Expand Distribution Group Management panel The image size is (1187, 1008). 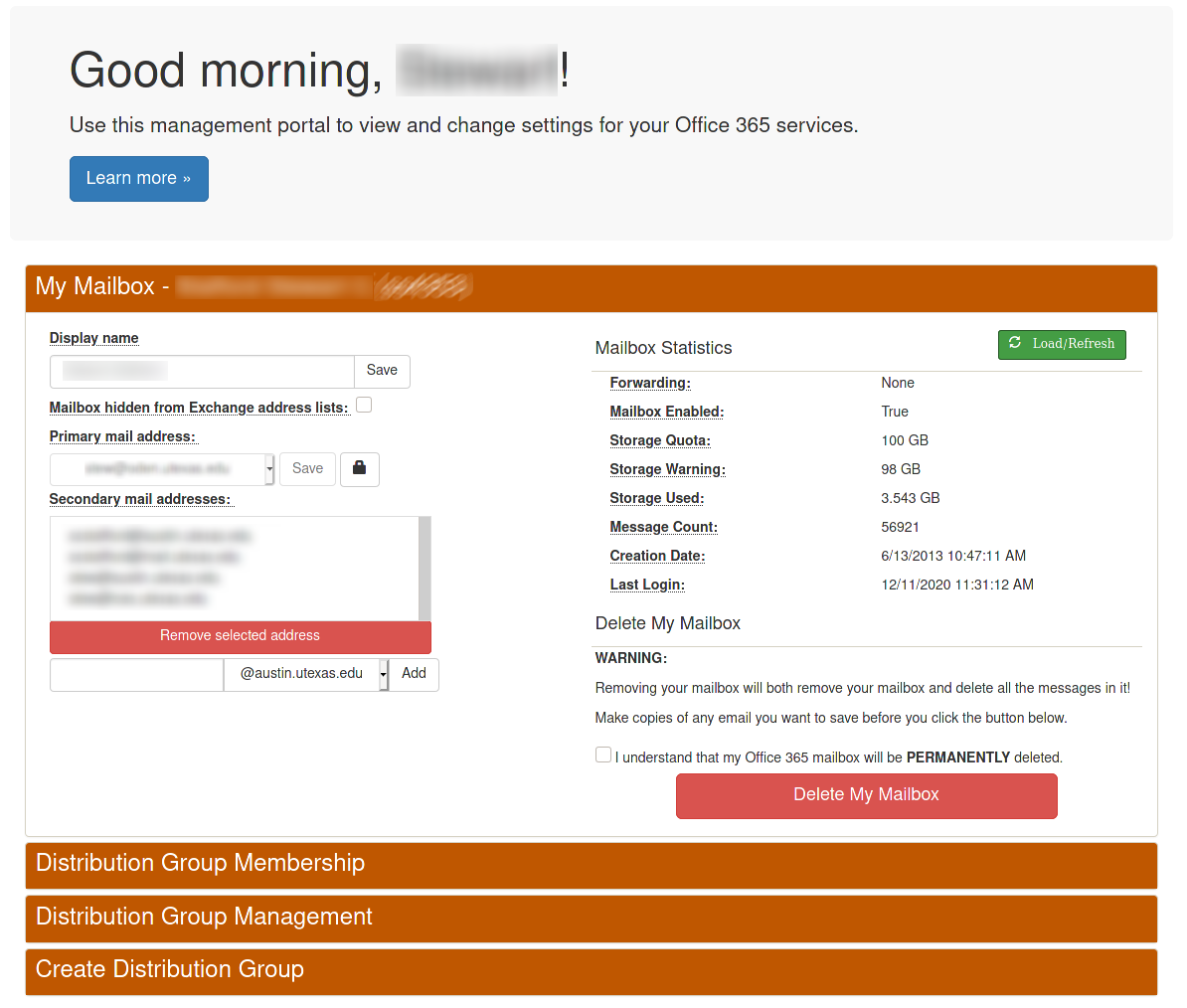[591, 918]
